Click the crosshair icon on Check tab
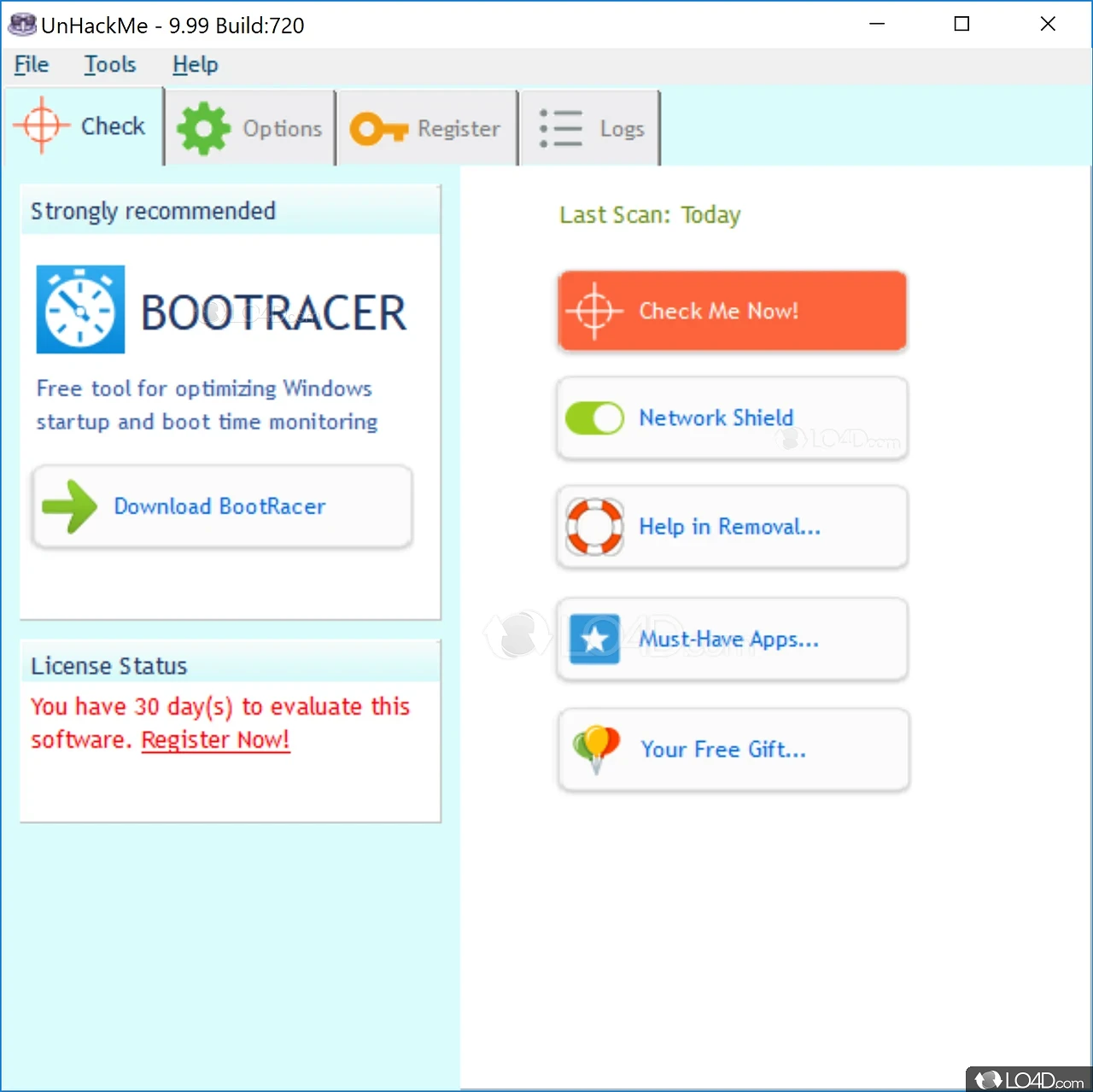Viewport: 1093px width, 1092px height. [41, 126]
